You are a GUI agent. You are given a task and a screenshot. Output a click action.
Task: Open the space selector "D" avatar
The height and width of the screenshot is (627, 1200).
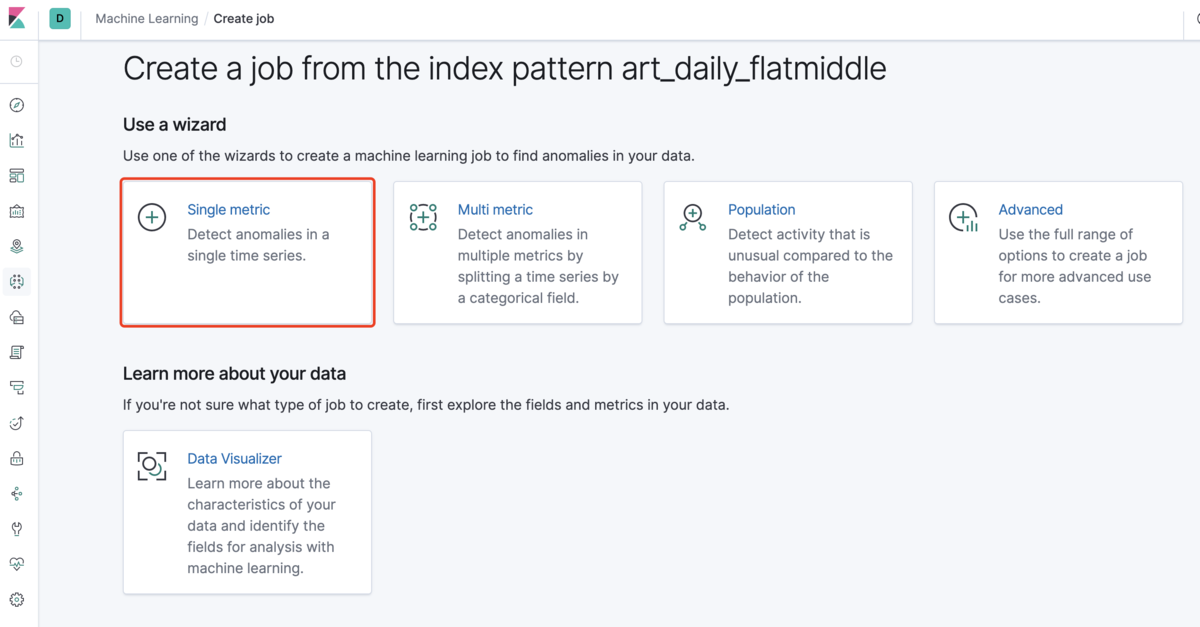point(60,18)
